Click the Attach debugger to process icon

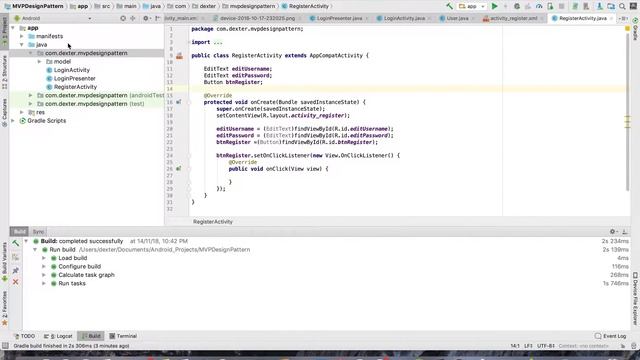[x=550, y=6]
